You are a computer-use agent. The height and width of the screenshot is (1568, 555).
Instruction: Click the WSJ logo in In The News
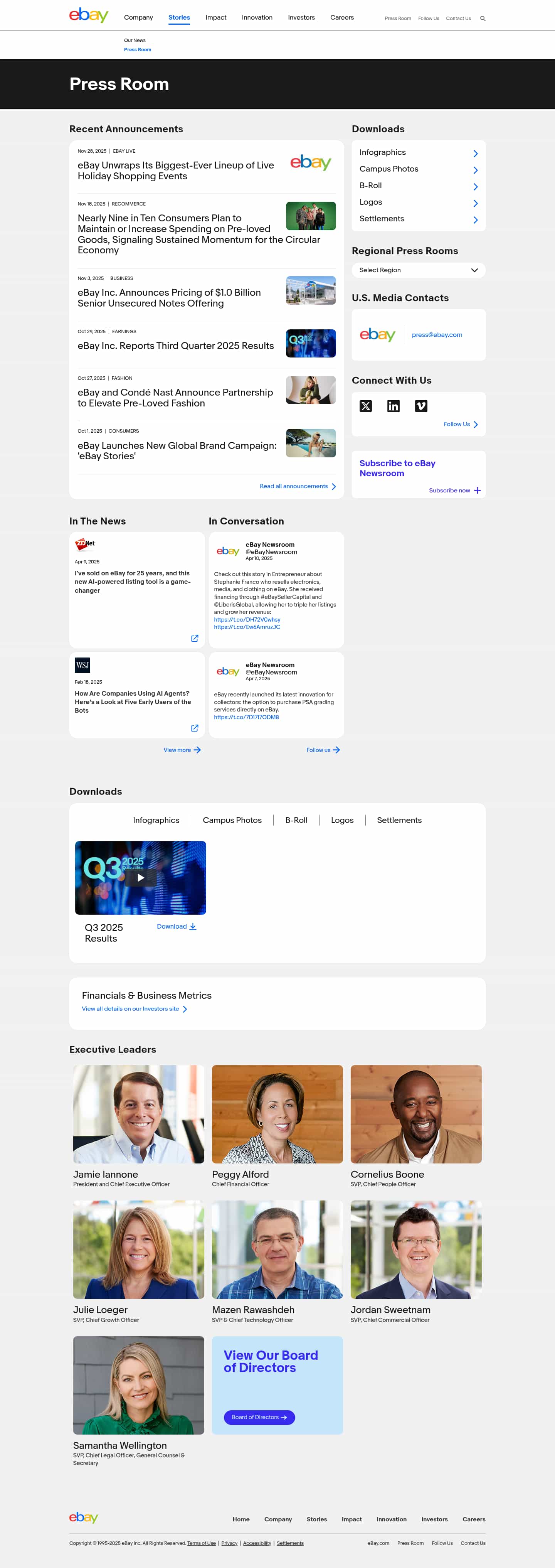pos(82,665)
